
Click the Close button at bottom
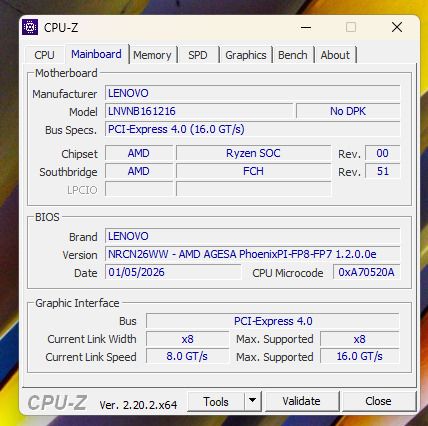(x=379, y=401)
